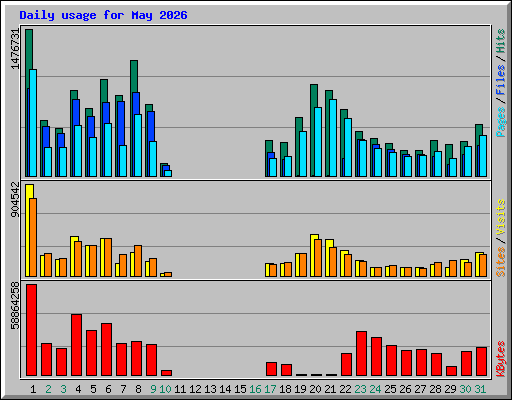
Task: Click green day label 23 on the x-axis
Action: coord(360,389)
